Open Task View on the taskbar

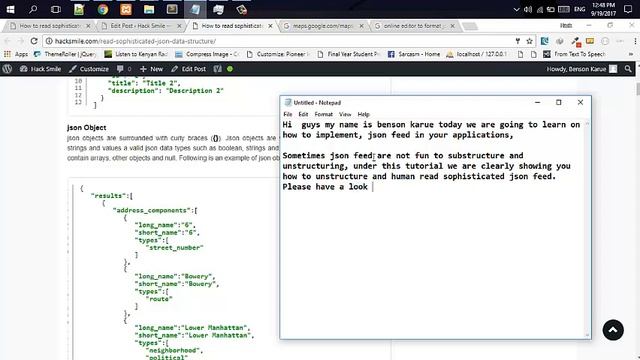56,9
